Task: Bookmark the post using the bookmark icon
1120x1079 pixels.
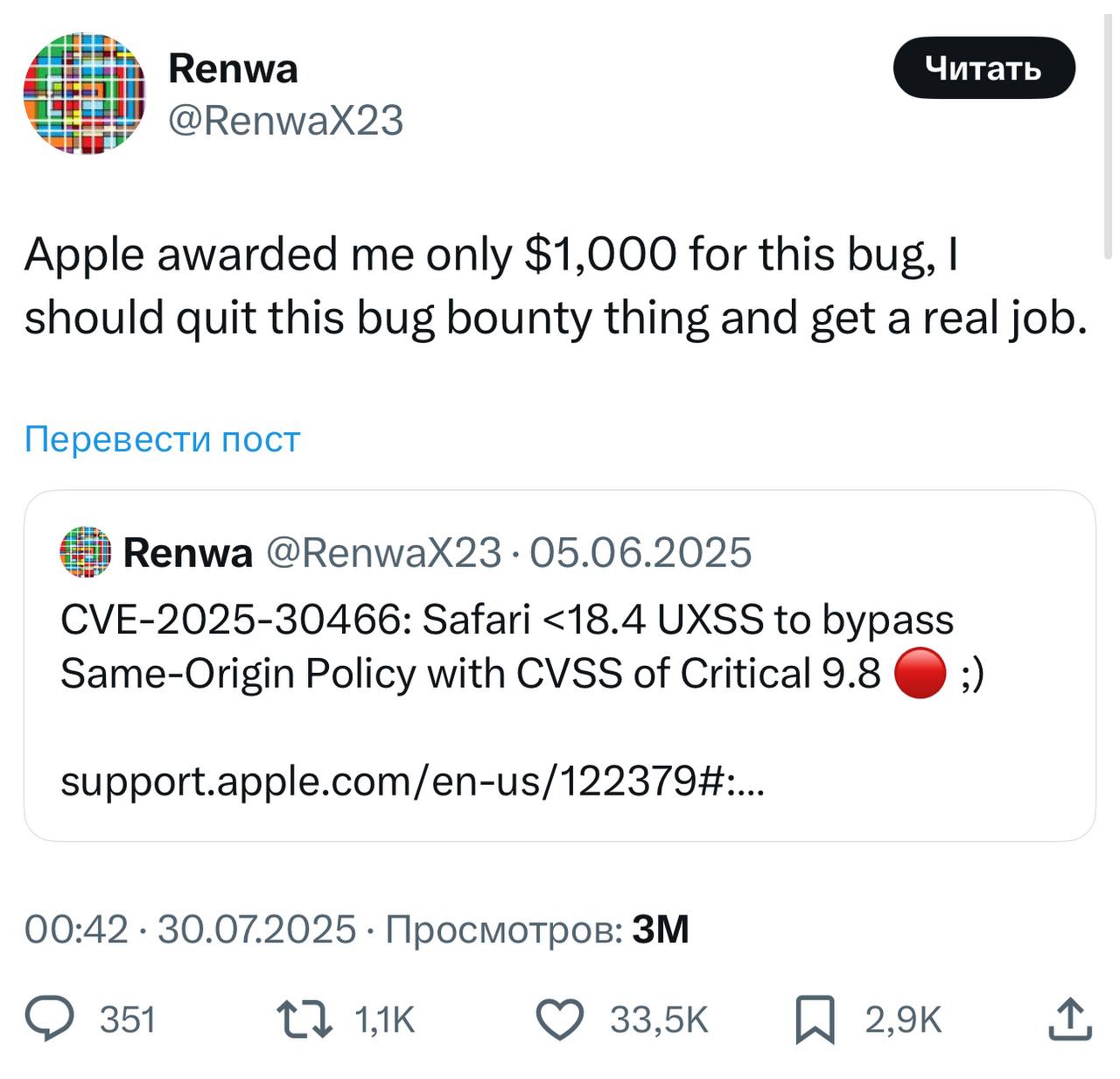Action: pos(817,1017)
